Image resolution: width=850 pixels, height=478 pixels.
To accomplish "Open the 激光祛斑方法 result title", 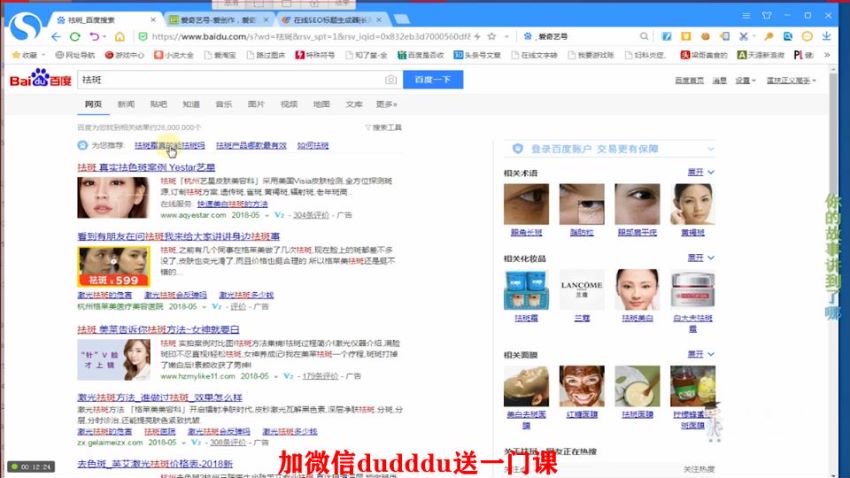I will pyautogui.click(x=160, y=397).
